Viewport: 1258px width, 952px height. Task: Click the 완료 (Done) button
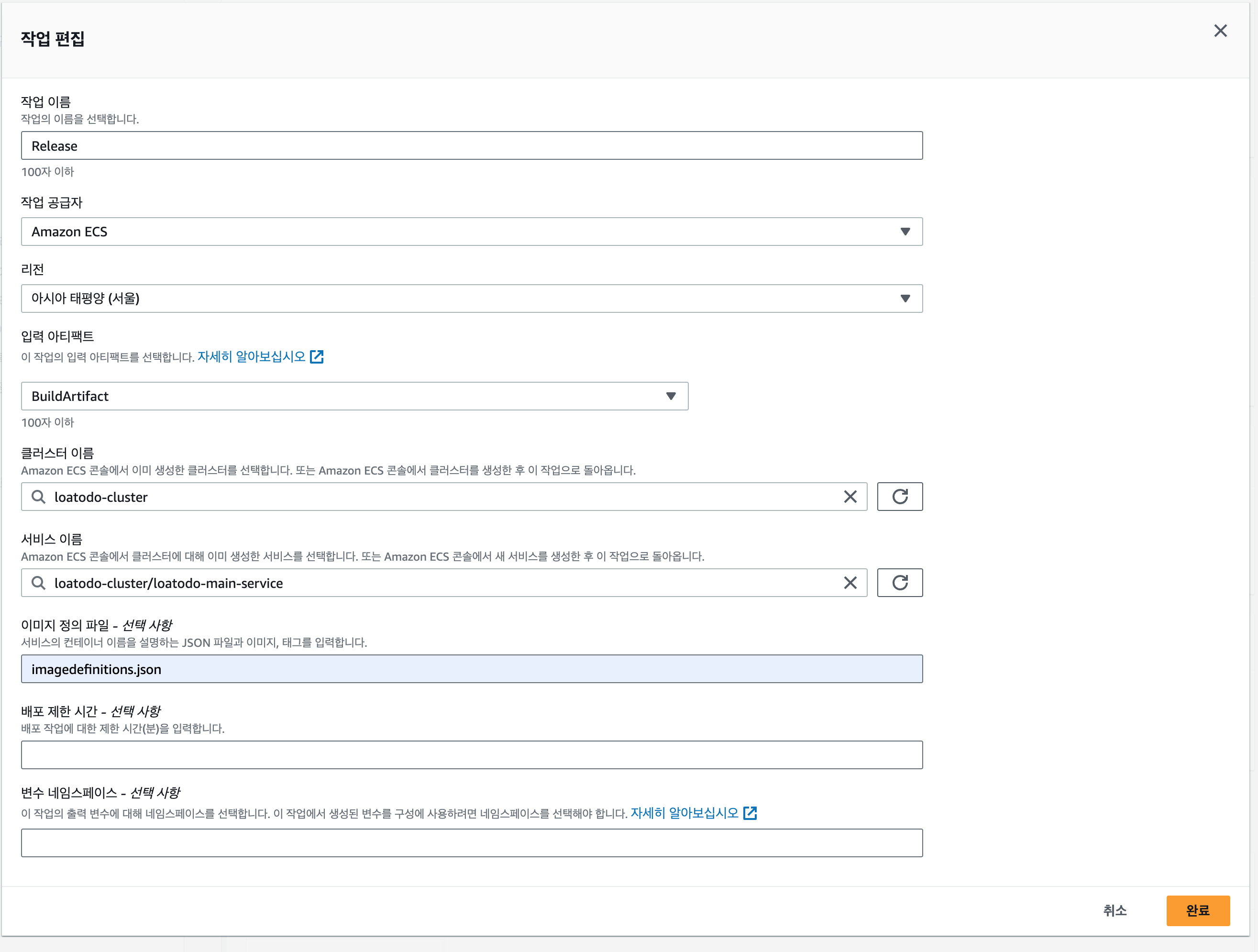(x=1197, y=910)
